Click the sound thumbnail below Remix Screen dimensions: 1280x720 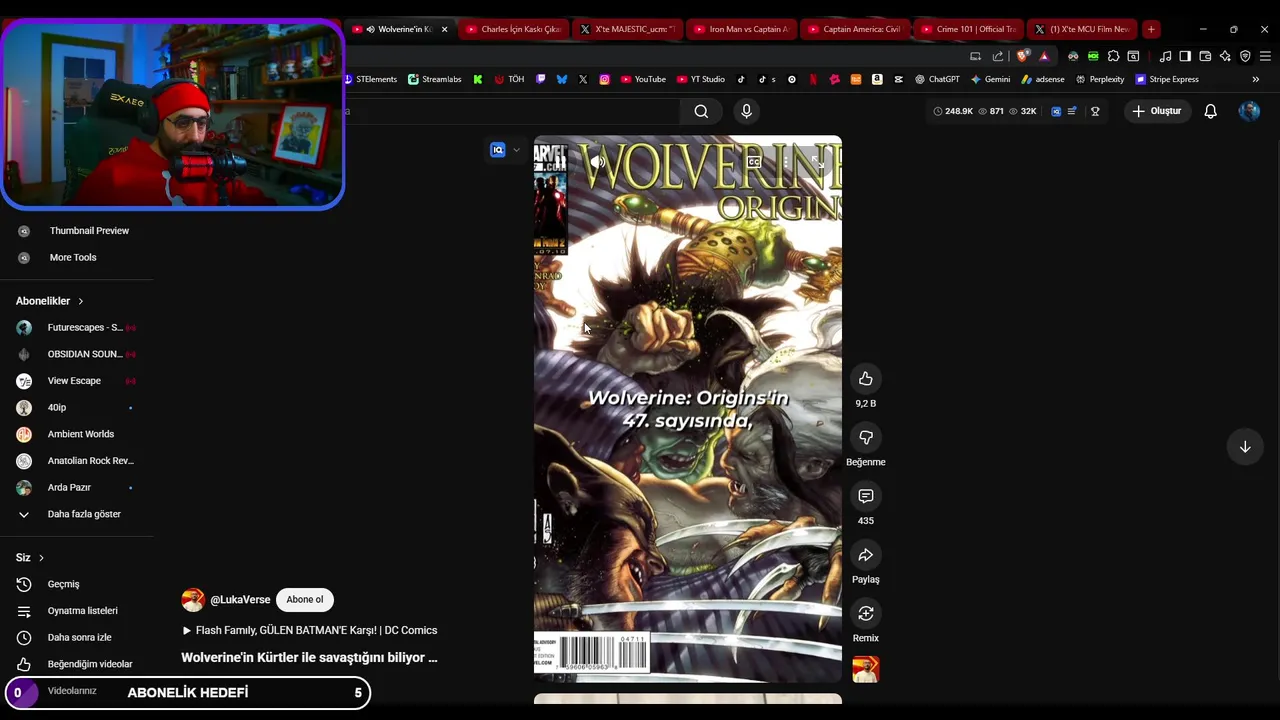click(866, 669)
